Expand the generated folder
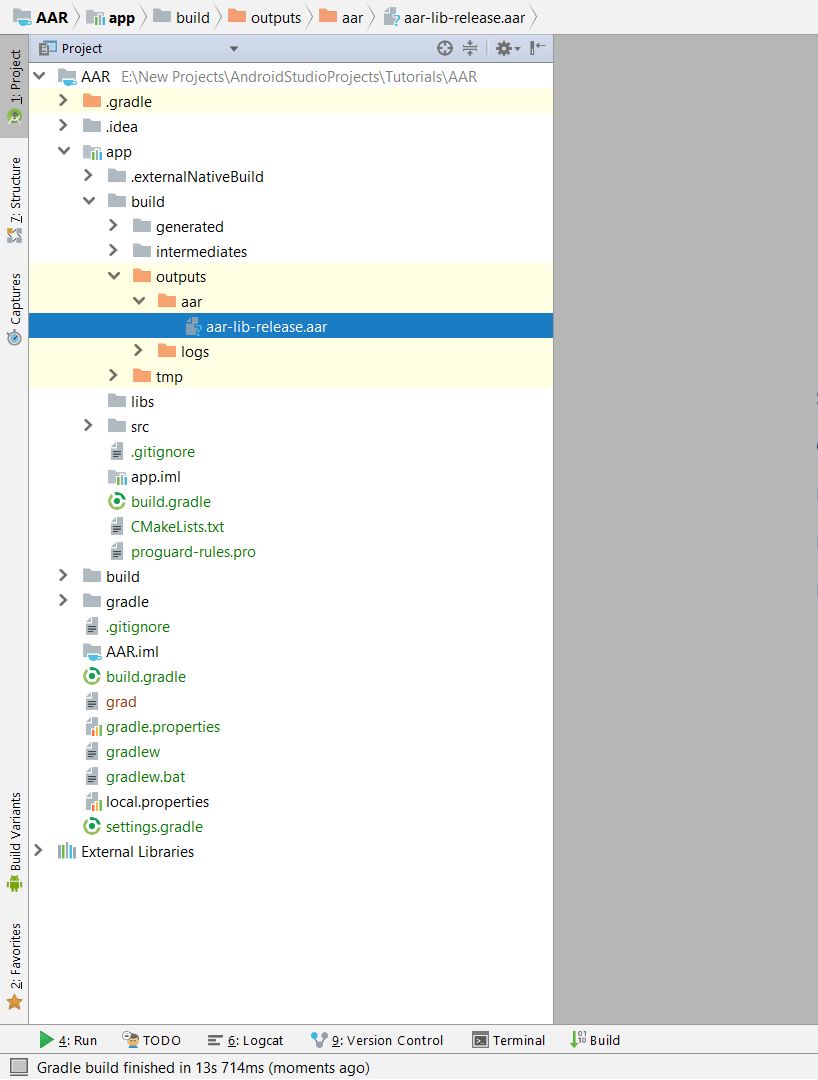 [114, 226]
